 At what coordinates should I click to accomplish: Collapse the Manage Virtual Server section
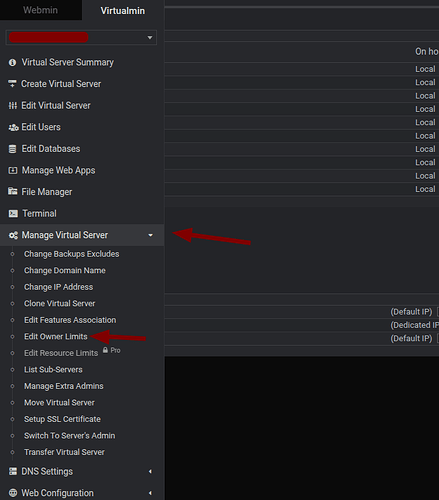click(150, 235)
